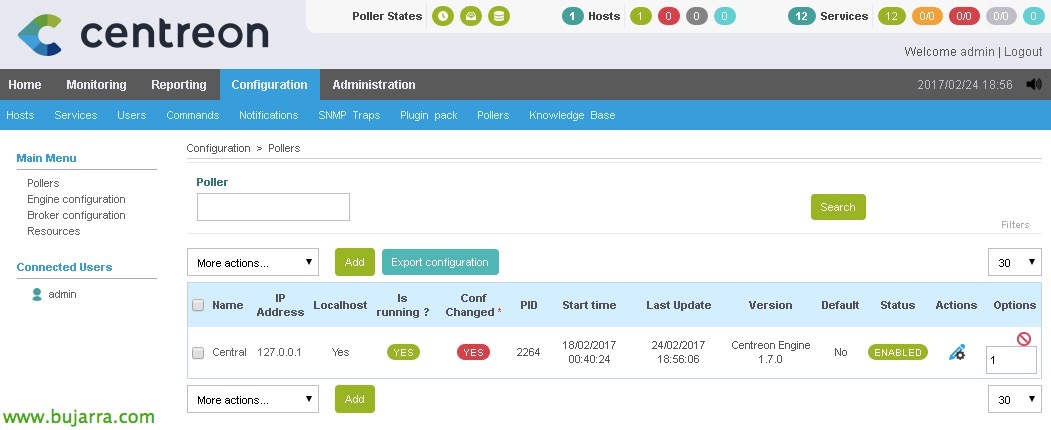Click the Logout link
This screenshot has width=1051, height=430.
[x=1023, y=52]
